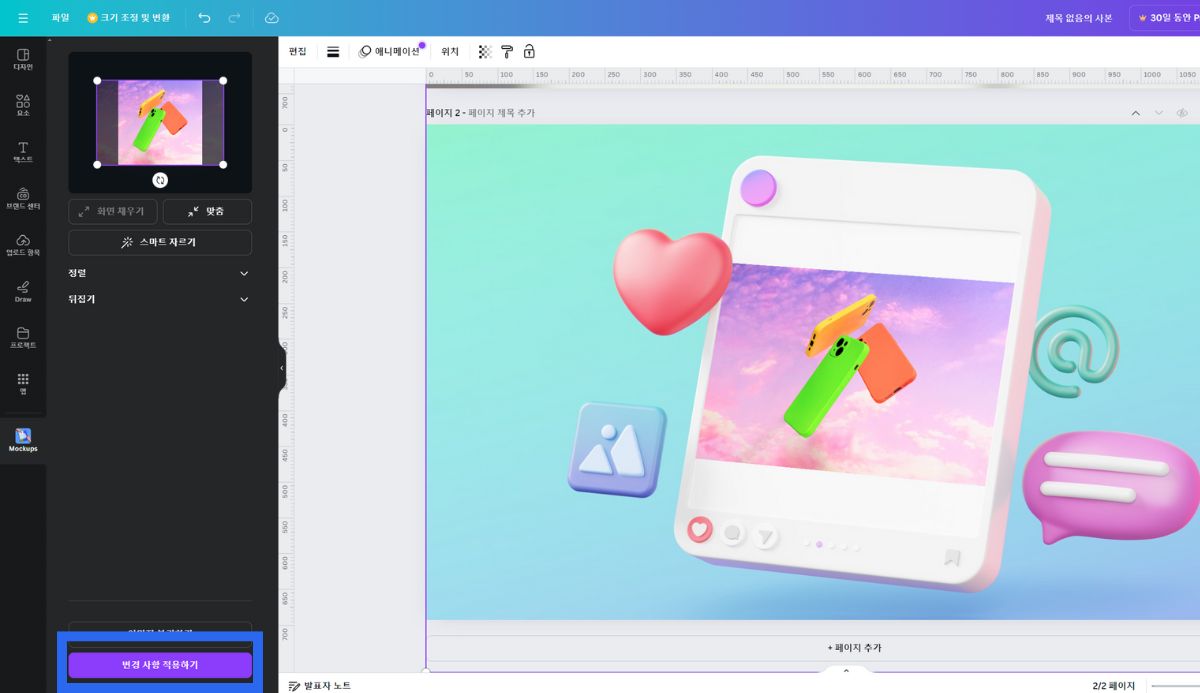
Task: Expand the bottom page thumbnails chevron
Action: 845,671
